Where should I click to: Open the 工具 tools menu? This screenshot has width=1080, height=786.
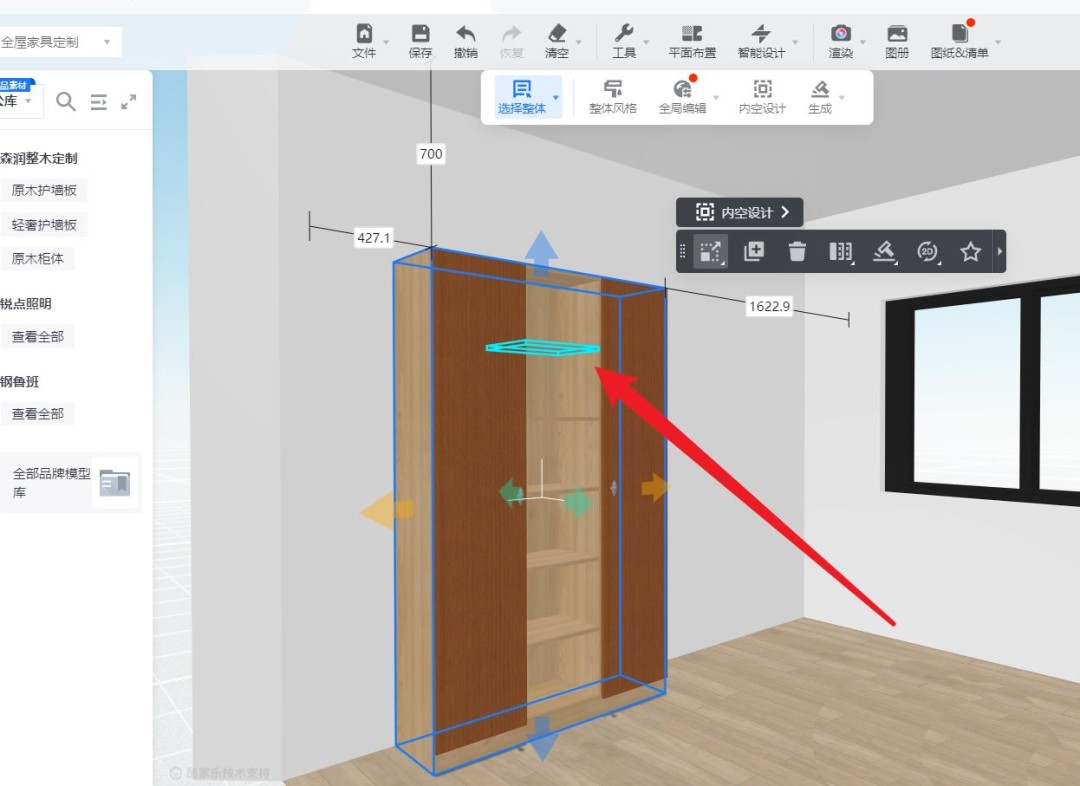pyautogui.click(x=624, y=41)
